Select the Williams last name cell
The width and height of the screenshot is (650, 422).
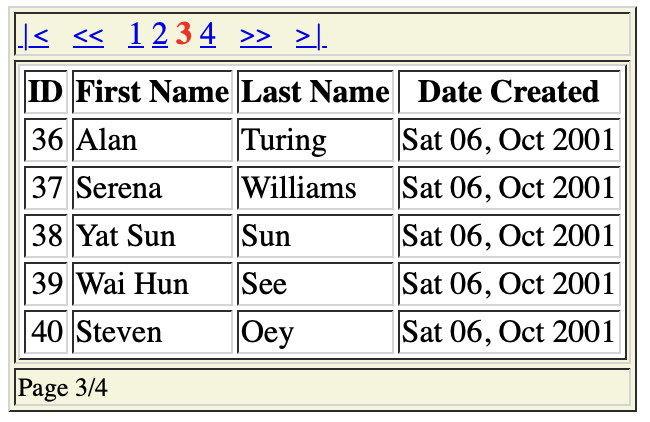[315, 188]
